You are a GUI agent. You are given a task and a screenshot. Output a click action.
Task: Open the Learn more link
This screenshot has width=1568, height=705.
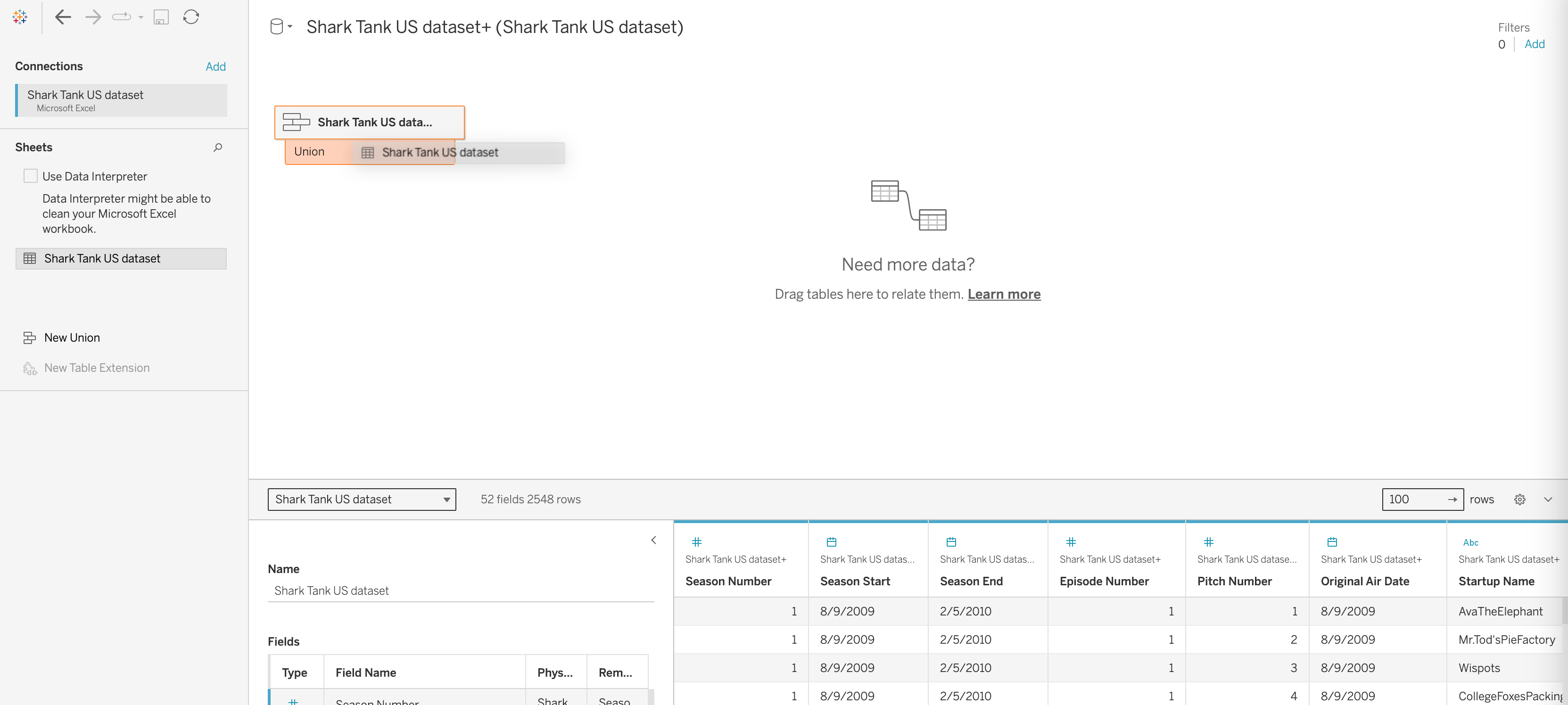pyautogui.click(x=1004, y=295)
